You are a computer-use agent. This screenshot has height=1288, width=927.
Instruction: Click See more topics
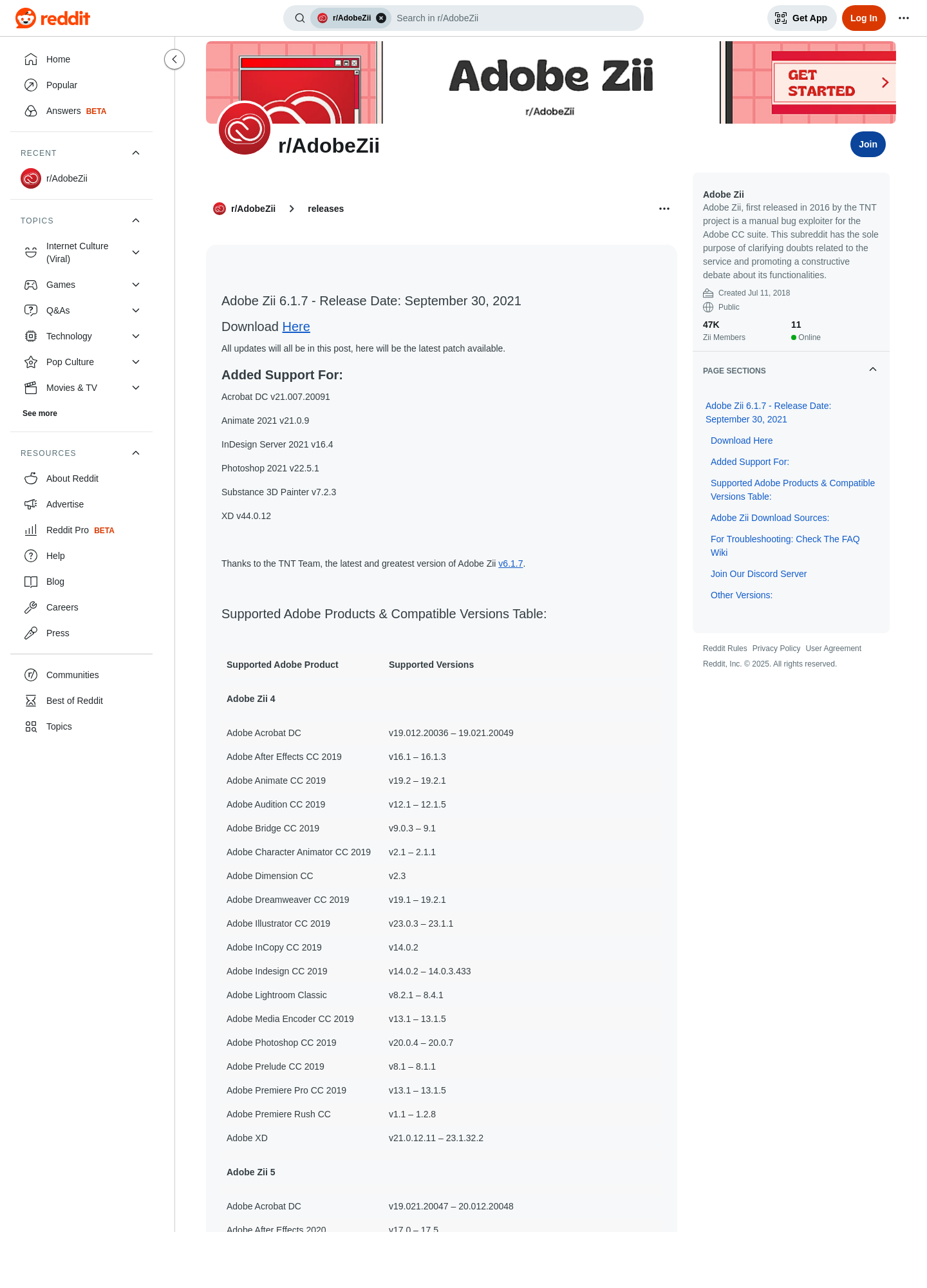[x=40, y=413]
